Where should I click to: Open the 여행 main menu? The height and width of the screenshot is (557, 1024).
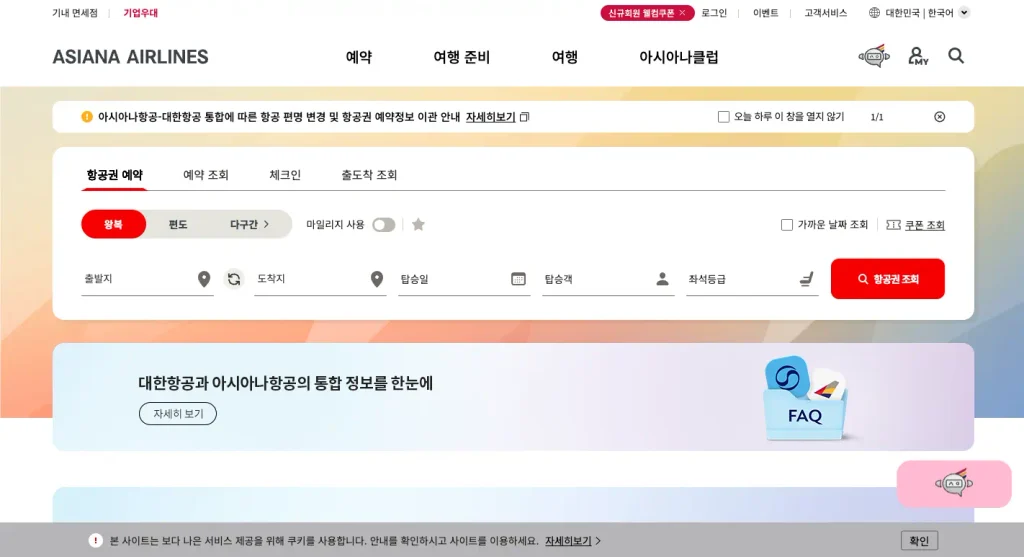(564, 57)
